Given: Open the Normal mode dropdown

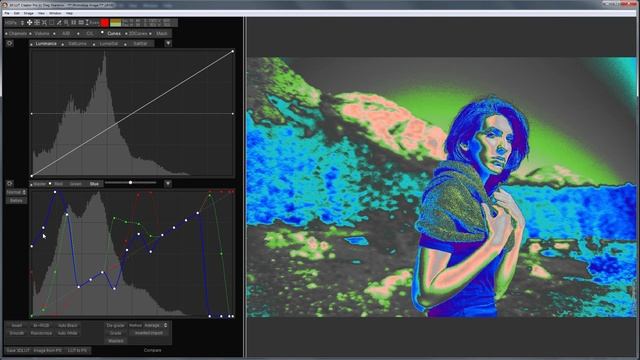Looking at the screenshot, I should [x=16, y=192].
